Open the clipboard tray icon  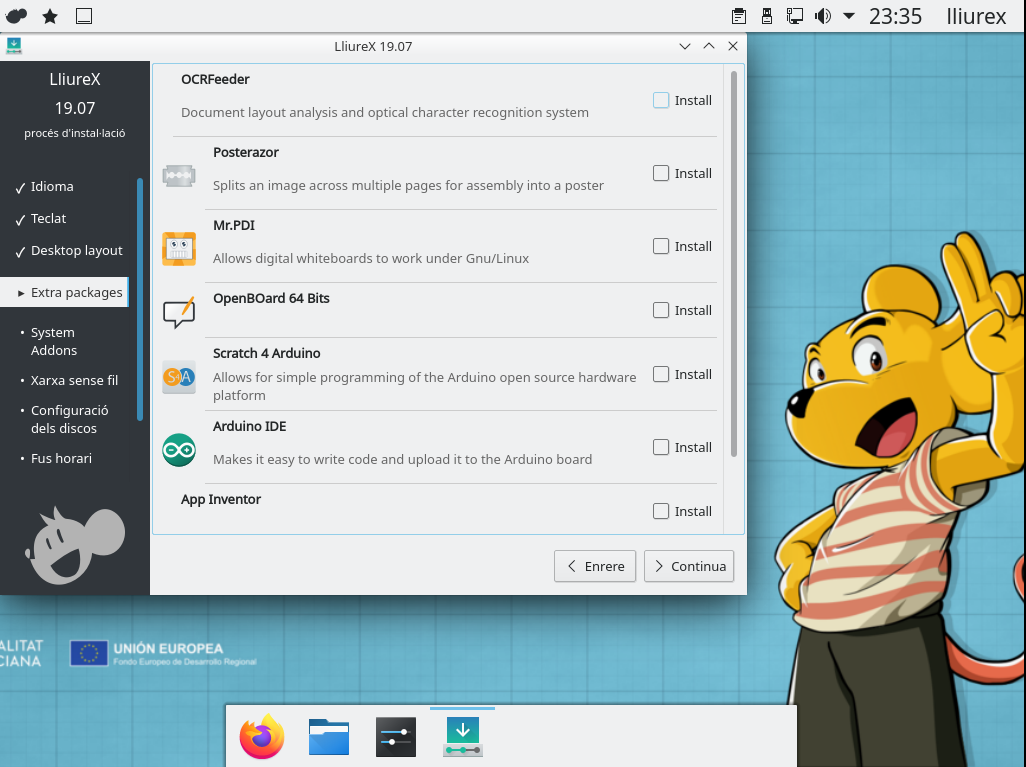(x=739, y=16)
